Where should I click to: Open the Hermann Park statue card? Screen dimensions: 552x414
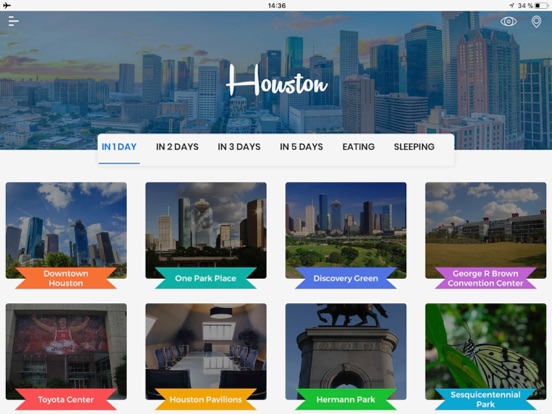point(346,356)
